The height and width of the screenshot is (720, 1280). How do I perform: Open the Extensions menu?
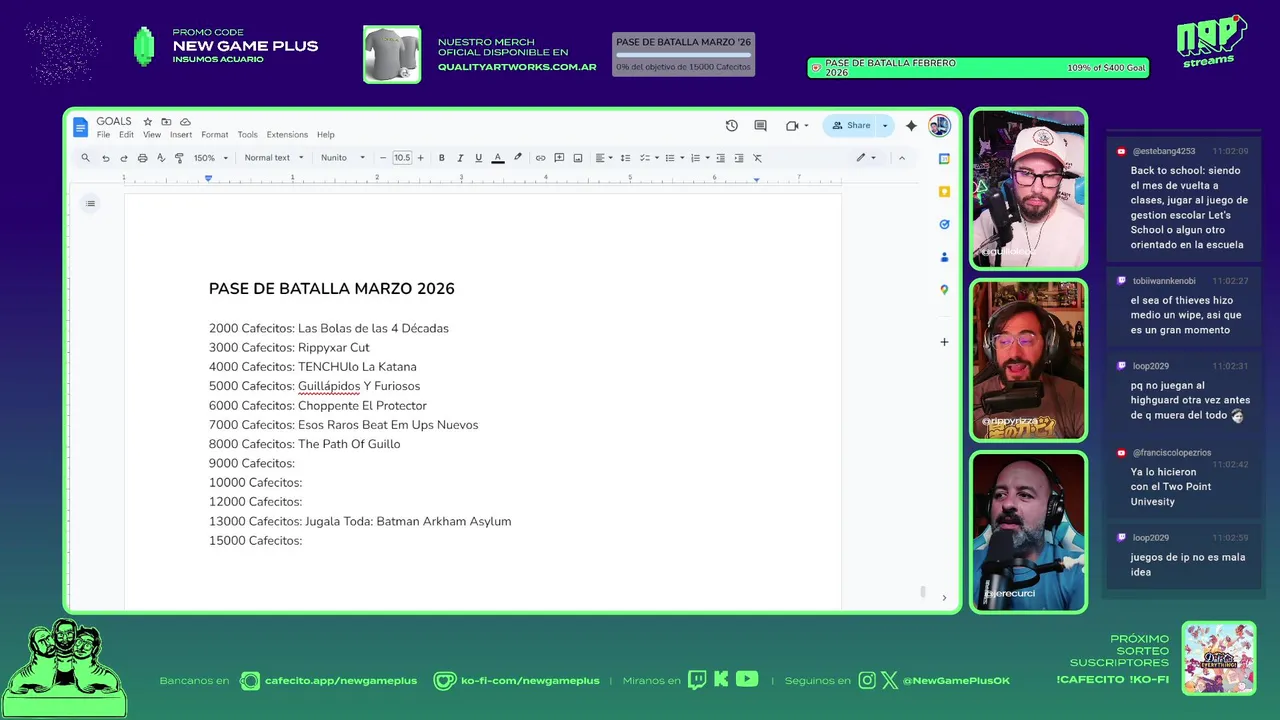(x=287, y=135)
